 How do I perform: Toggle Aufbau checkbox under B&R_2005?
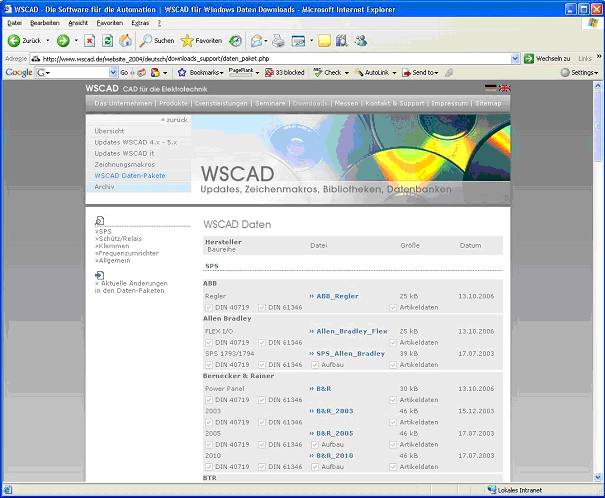[x=315, y=444]
